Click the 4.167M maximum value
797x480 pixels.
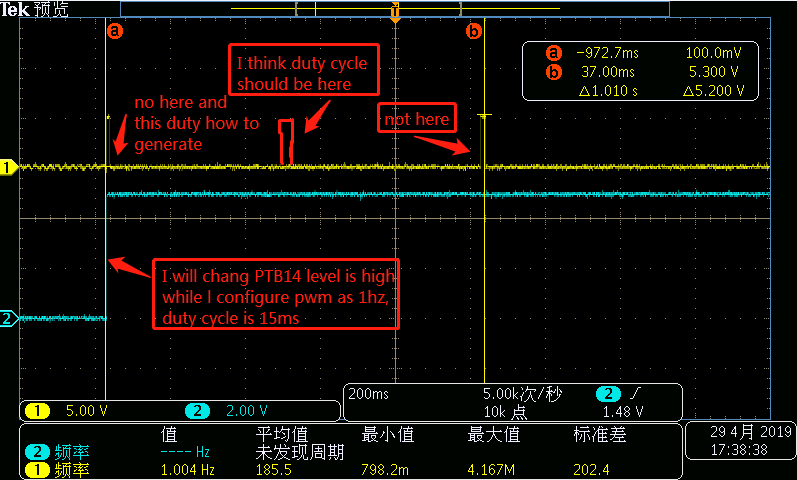click(492, 470)
